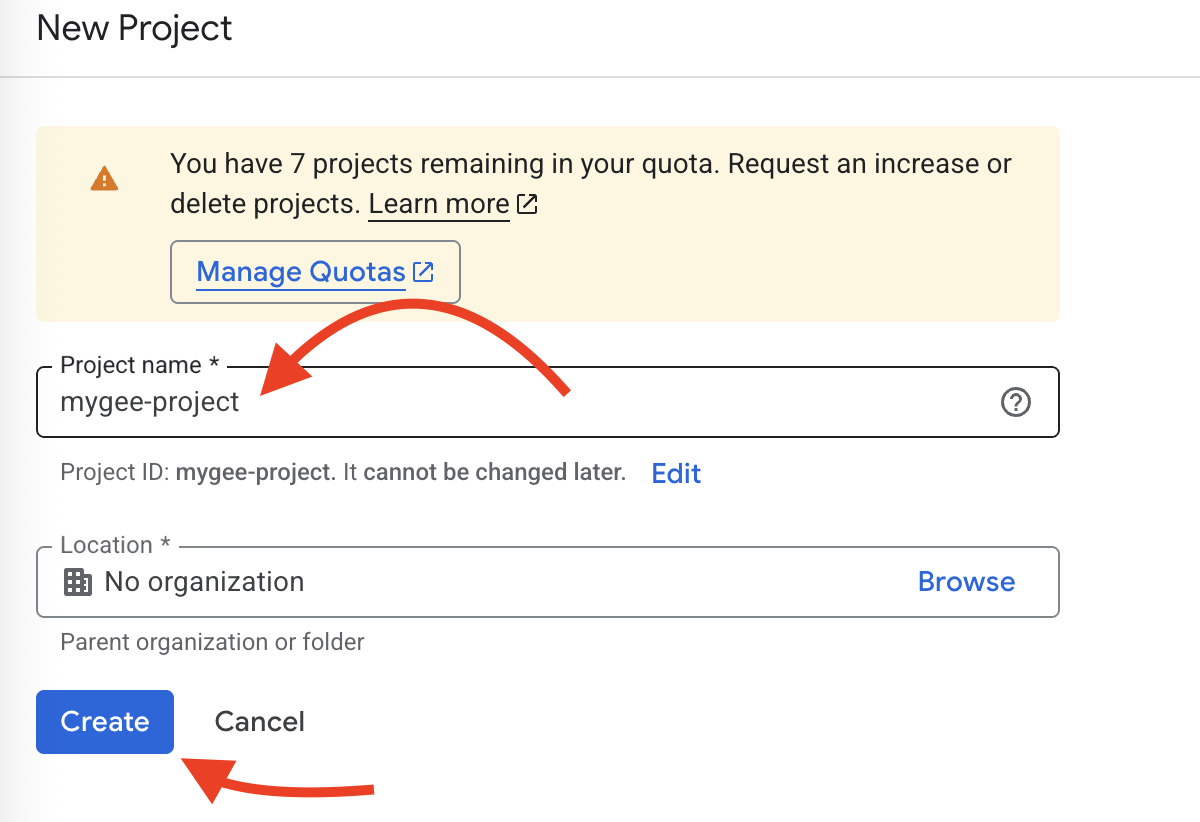
Task: Browse for a parent organization
Action: [966, 582]
